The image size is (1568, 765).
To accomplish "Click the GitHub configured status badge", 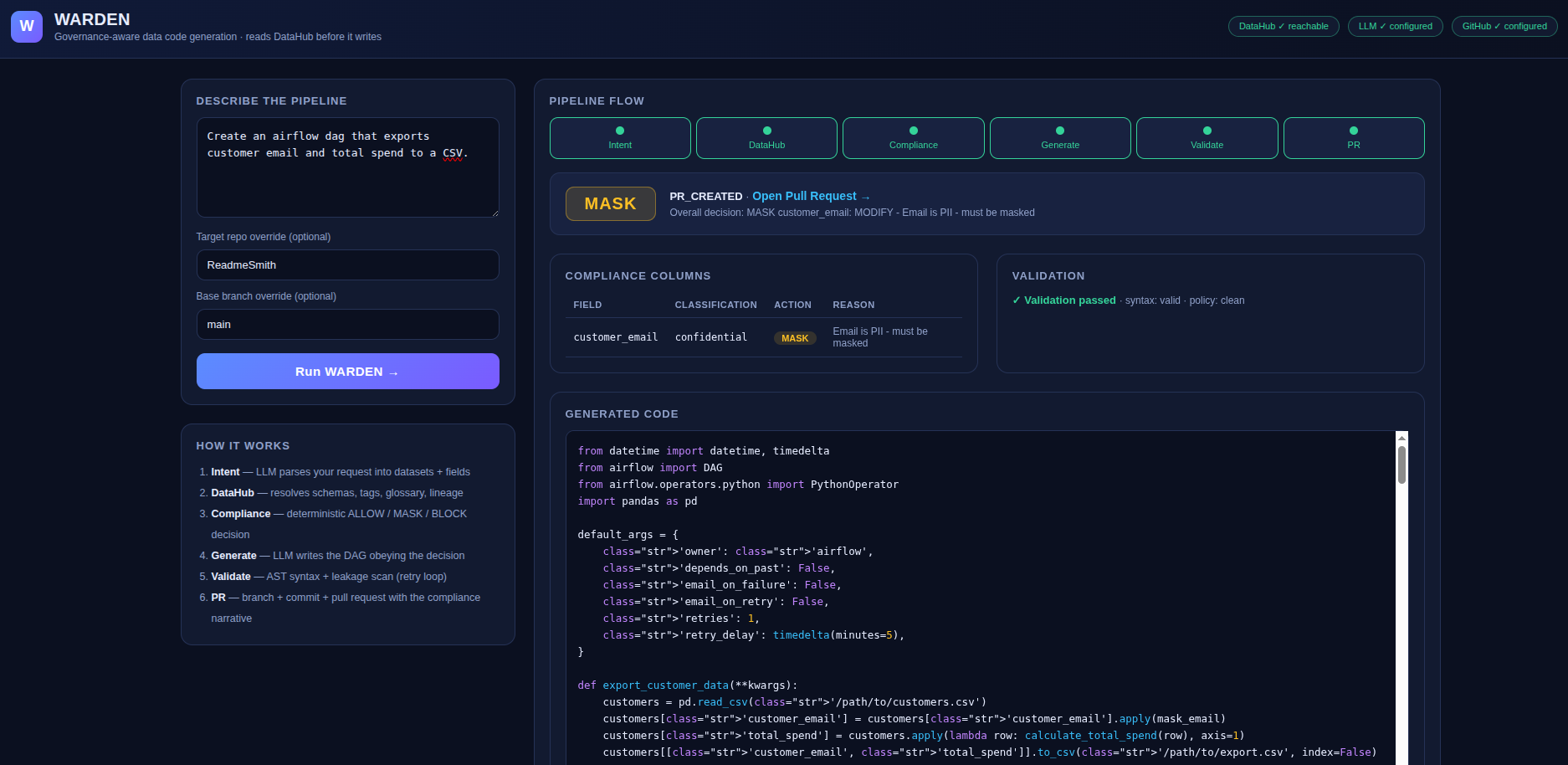I will tap(1504, 27).
